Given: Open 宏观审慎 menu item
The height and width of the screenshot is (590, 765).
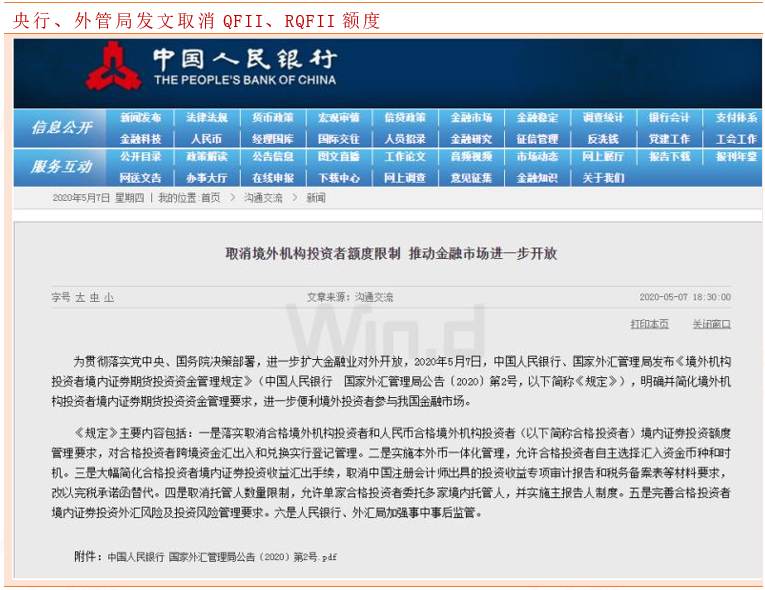Looking at the screenshot, I should point(339,118).
